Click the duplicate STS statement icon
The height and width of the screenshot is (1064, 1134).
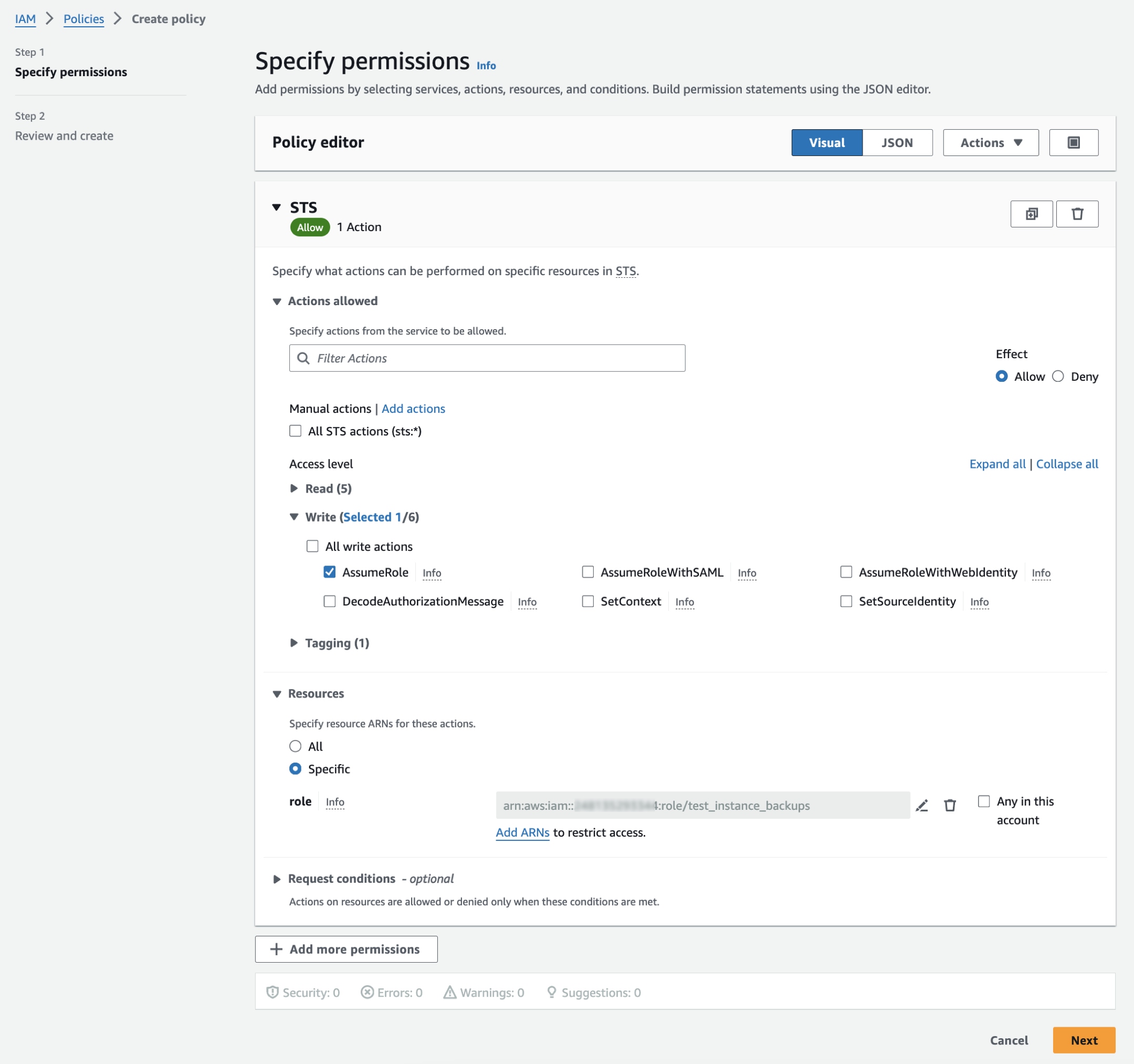coord(1031,214)
